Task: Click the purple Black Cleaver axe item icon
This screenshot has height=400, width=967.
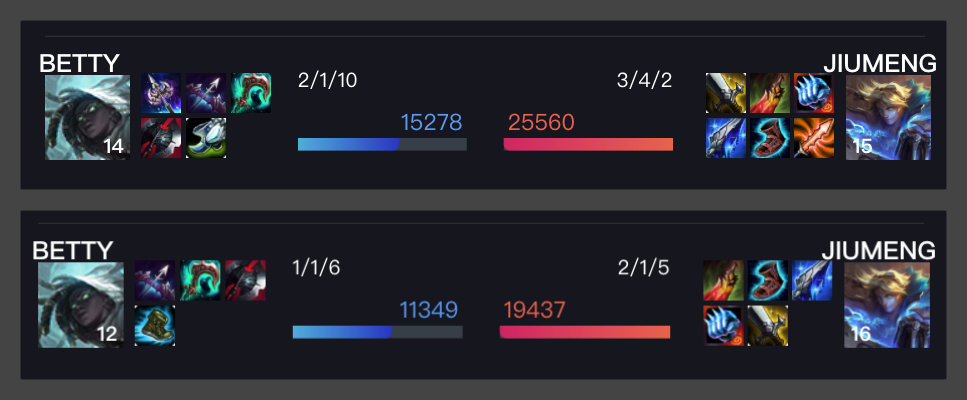Action: pos(161,93)
